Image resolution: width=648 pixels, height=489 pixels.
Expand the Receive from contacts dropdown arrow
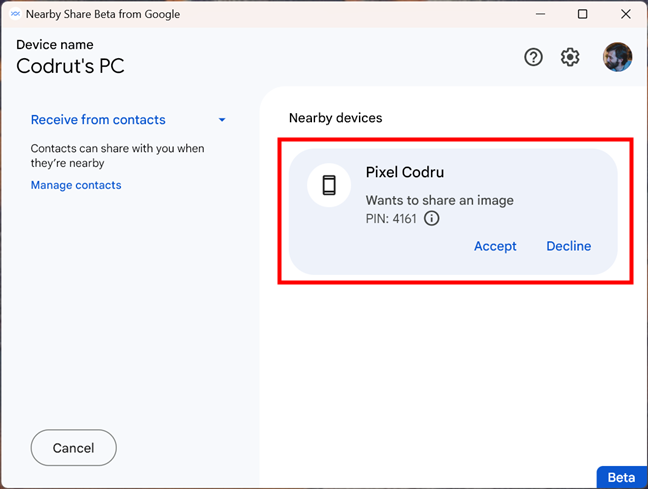pos(222,120)
